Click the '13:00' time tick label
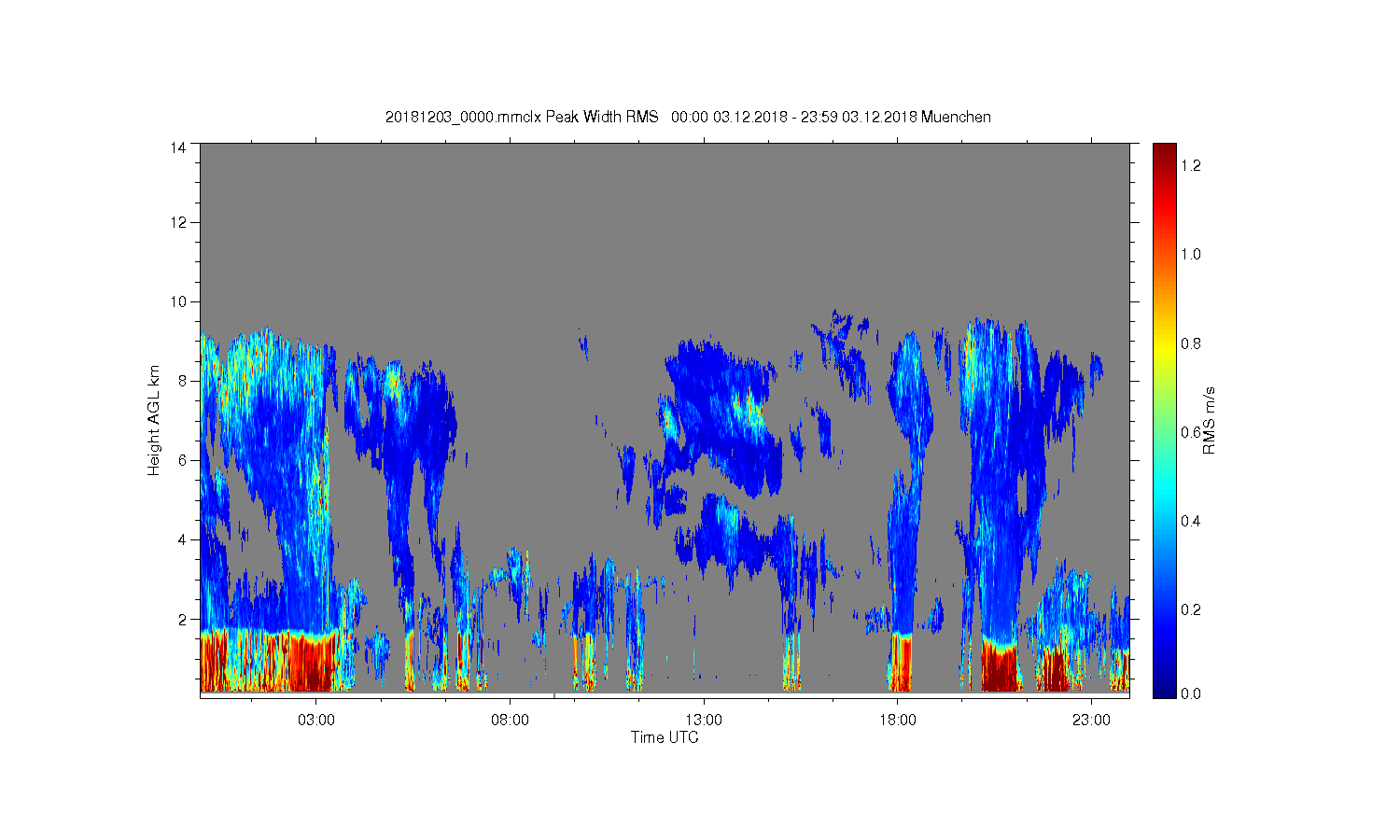1400x840 pixels. point(704,721)
